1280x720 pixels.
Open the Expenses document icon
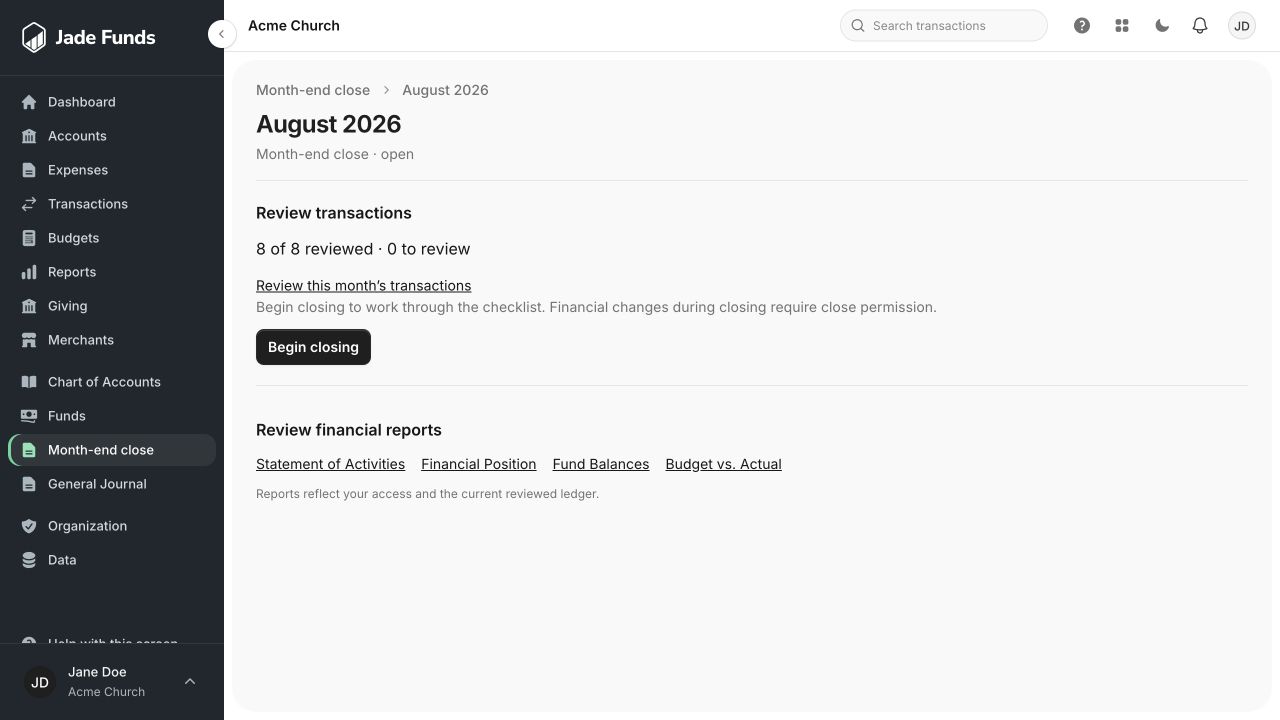coord(29,170)
